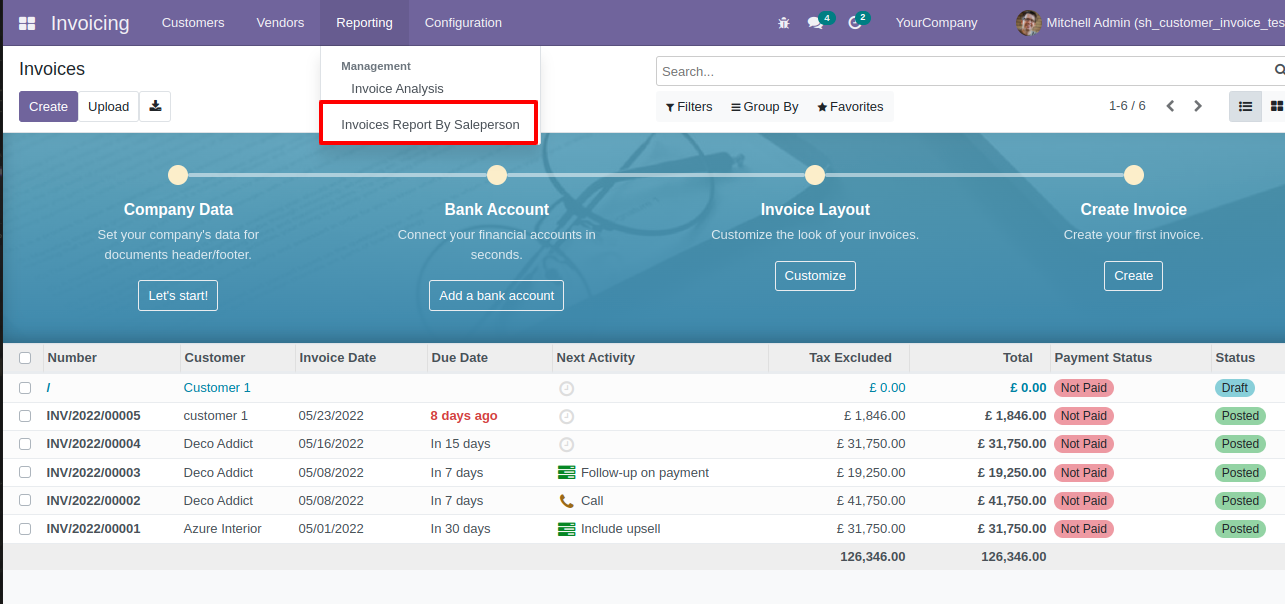Select checkbox for draft Customer 1 row
1285x604 pixels.
pos(25,388)
